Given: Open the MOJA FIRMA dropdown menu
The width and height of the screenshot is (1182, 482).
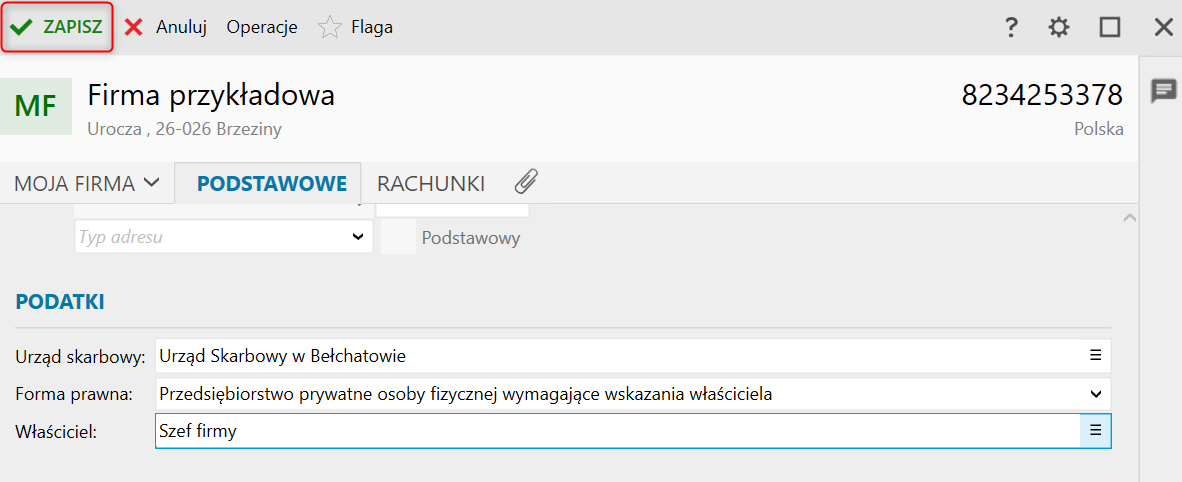Looking at the screenshot, I should [86, 183].
